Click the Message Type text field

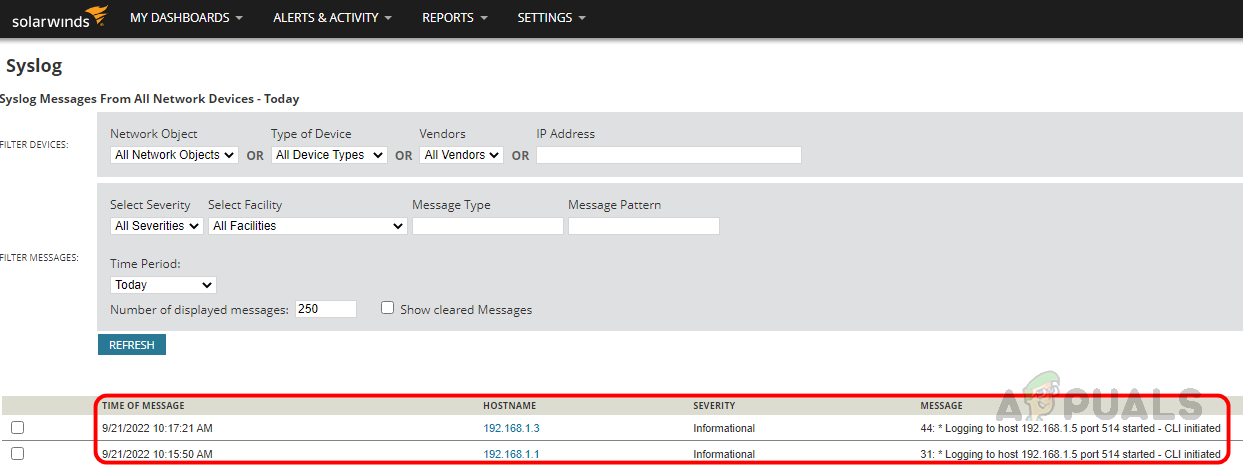click(x=487, y=226)
